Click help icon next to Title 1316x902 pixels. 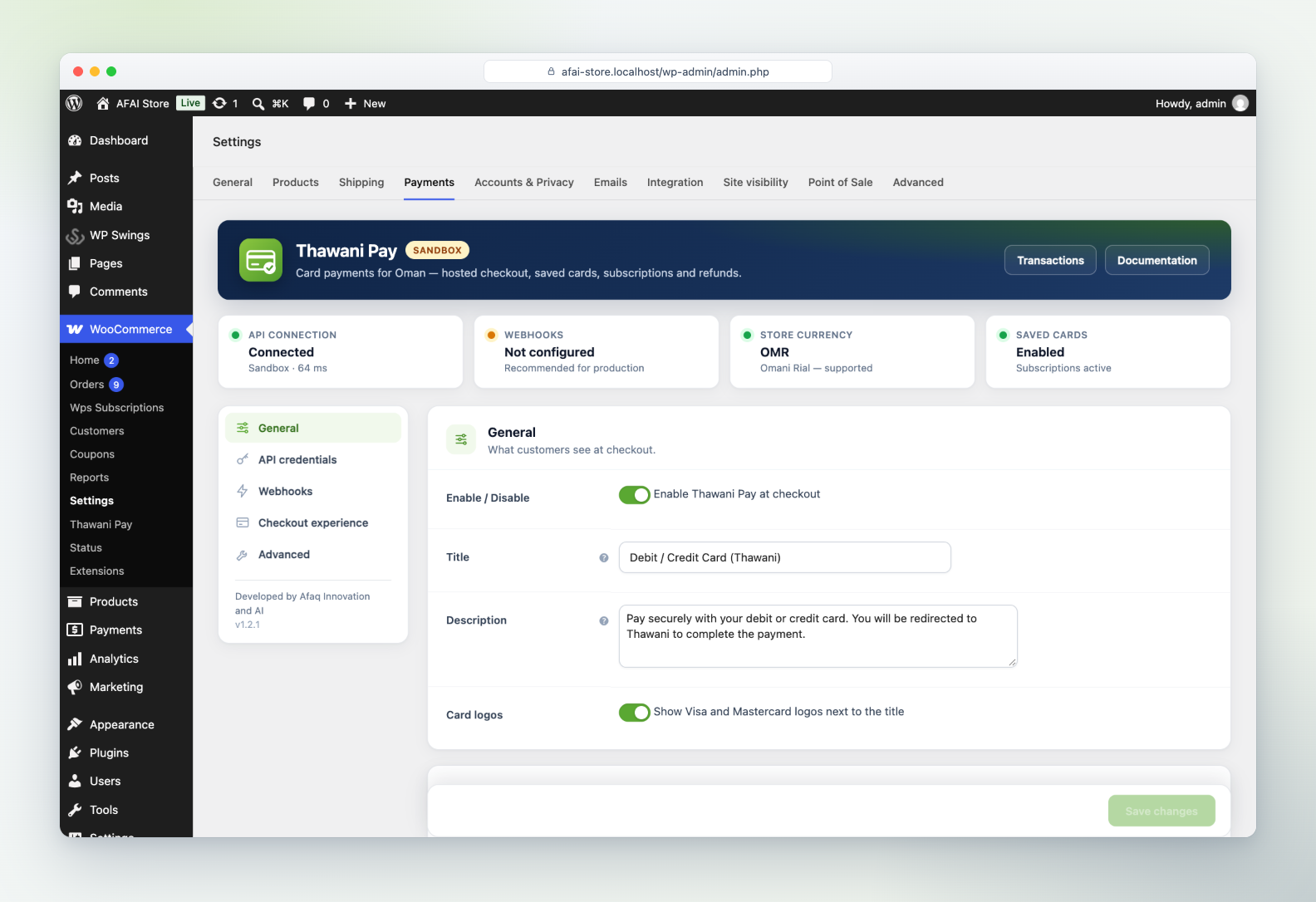(x=604, y=557)
